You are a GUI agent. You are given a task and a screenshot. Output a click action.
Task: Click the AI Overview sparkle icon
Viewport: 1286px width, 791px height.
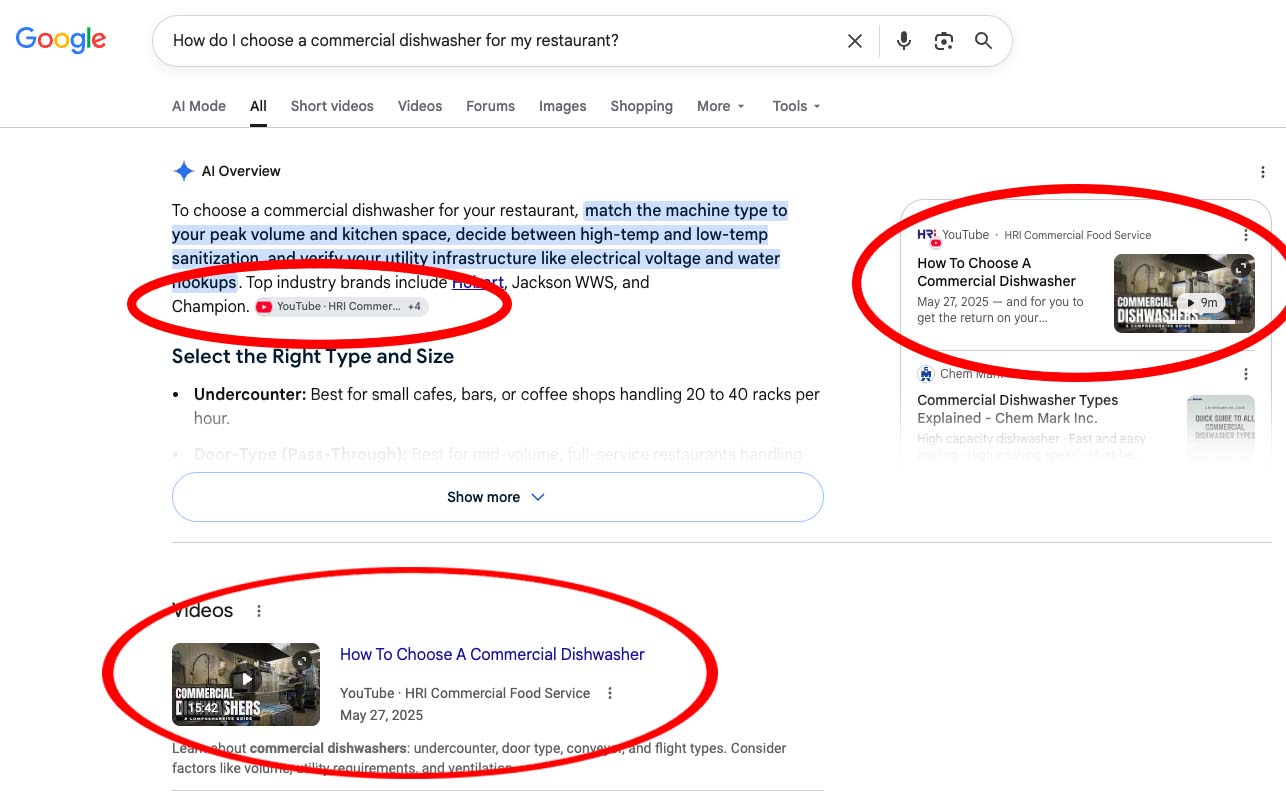click(184, 171)
